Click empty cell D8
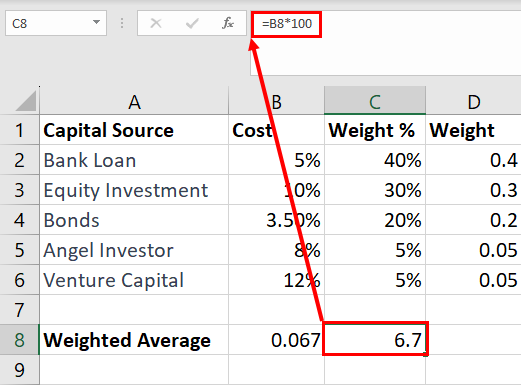Image resolution: width=521 pixels, height=385 pixels. point(473,340)
